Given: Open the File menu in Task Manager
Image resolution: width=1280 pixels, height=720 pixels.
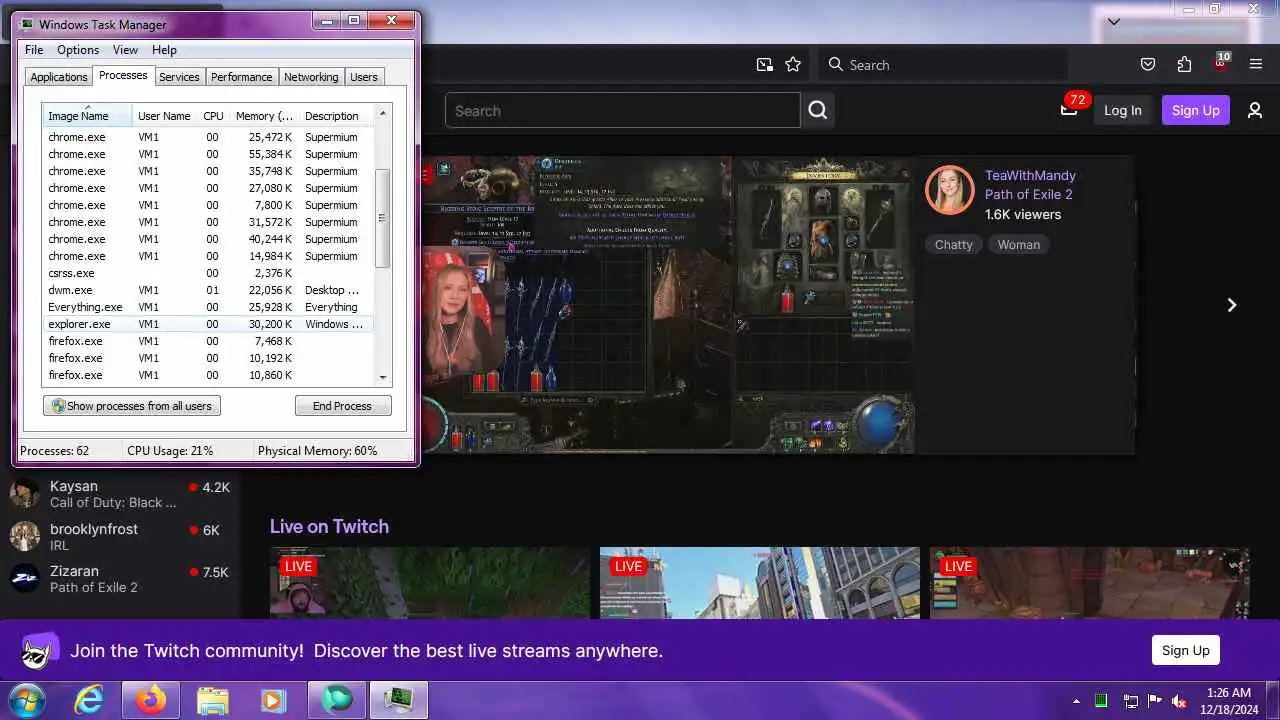Looking at the screenshot, I should point(34,50).
